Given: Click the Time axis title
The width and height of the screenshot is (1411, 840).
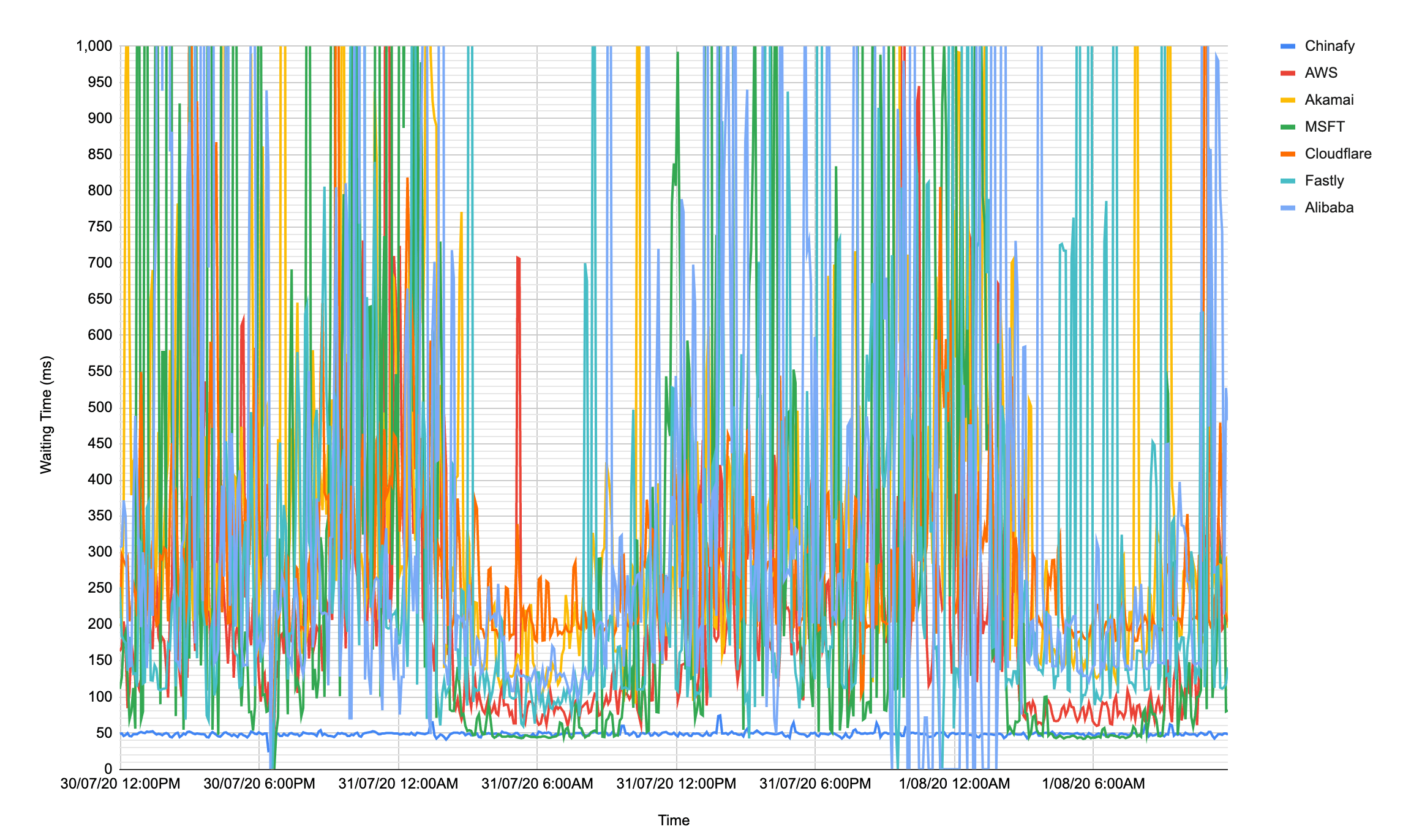Looking at the screenshot, I should (x=674, y=820).
